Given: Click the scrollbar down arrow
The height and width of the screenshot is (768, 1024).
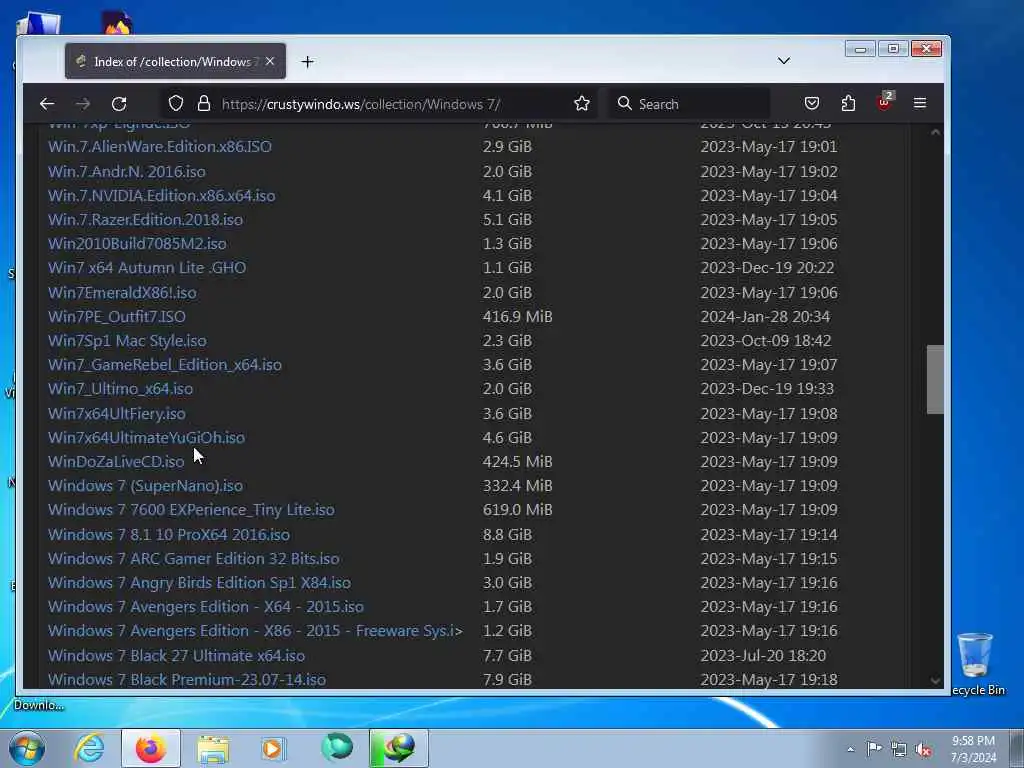Looking at the screenshot, I should 935,680.
